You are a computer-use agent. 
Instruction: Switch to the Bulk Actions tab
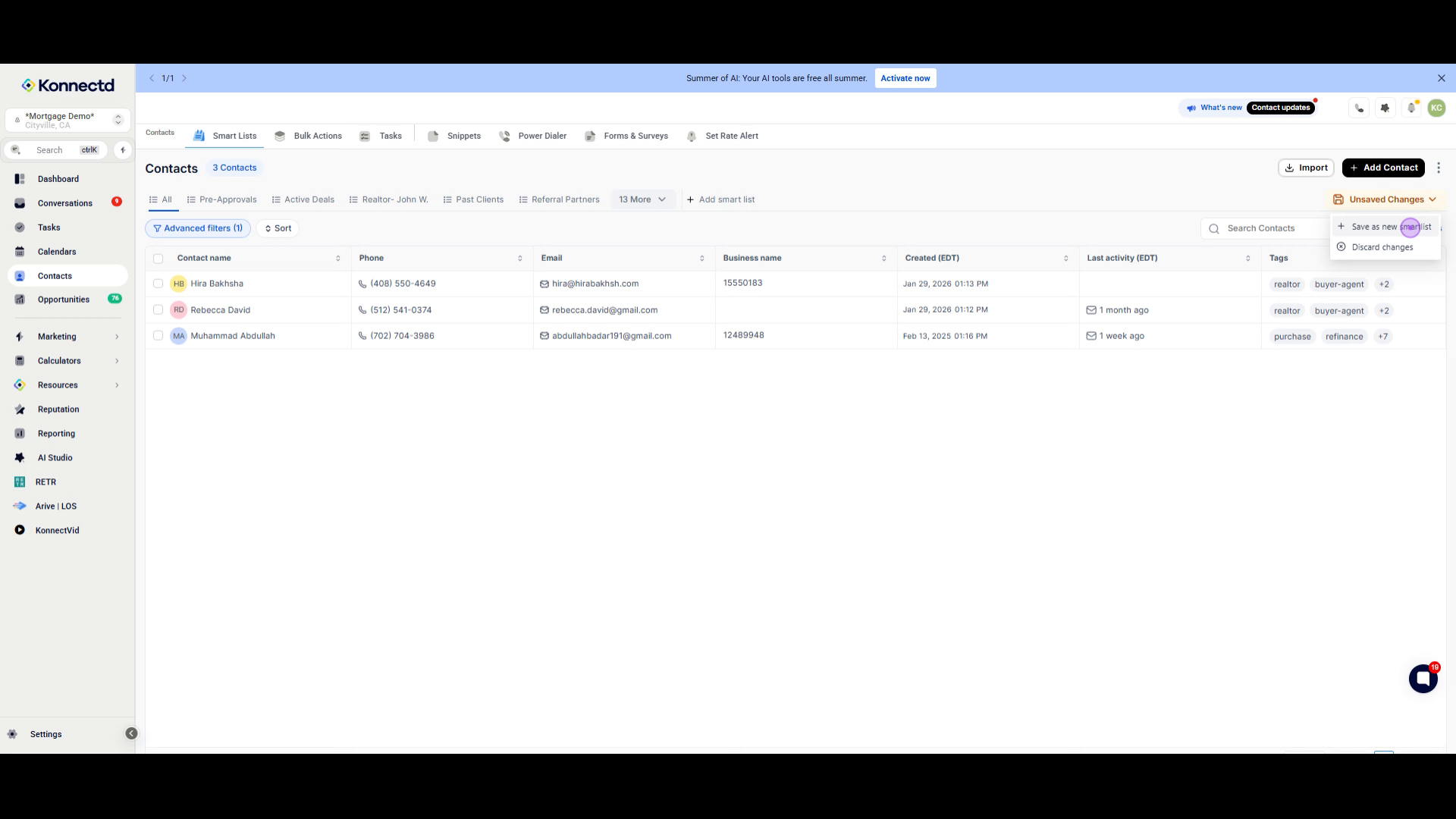pyautogui.click(x=309, y=136)
